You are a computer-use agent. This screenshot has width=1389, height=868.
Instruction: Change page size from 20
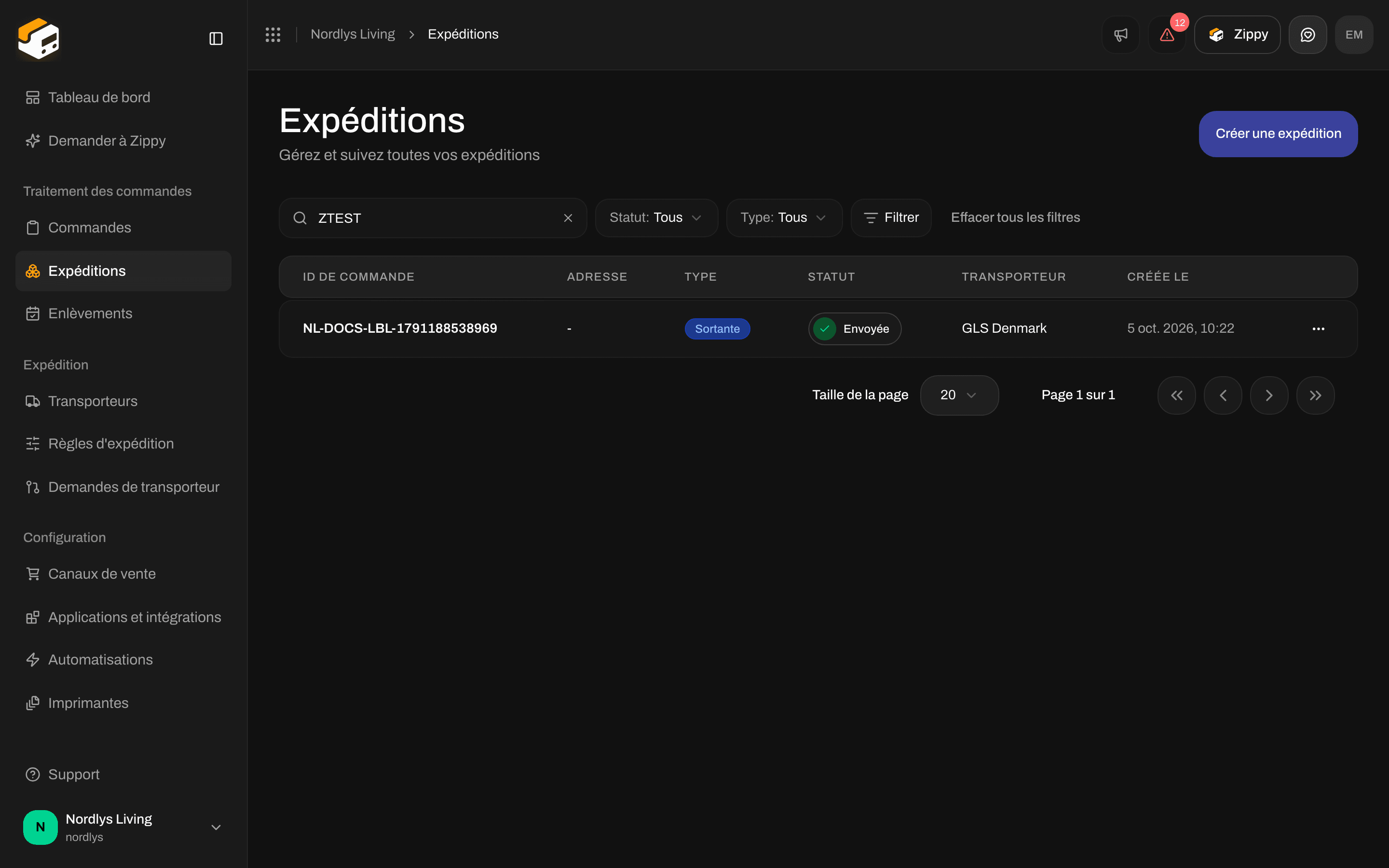pyautogui.click(x=959, y=395)
